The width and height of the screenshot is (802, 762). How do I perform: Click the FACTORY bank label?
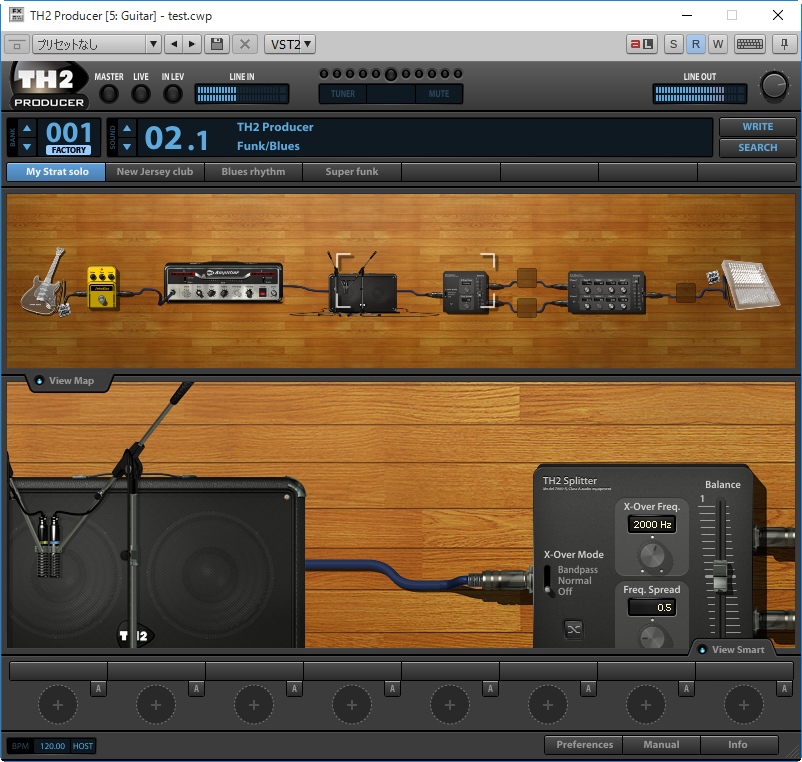pos(69,150)
